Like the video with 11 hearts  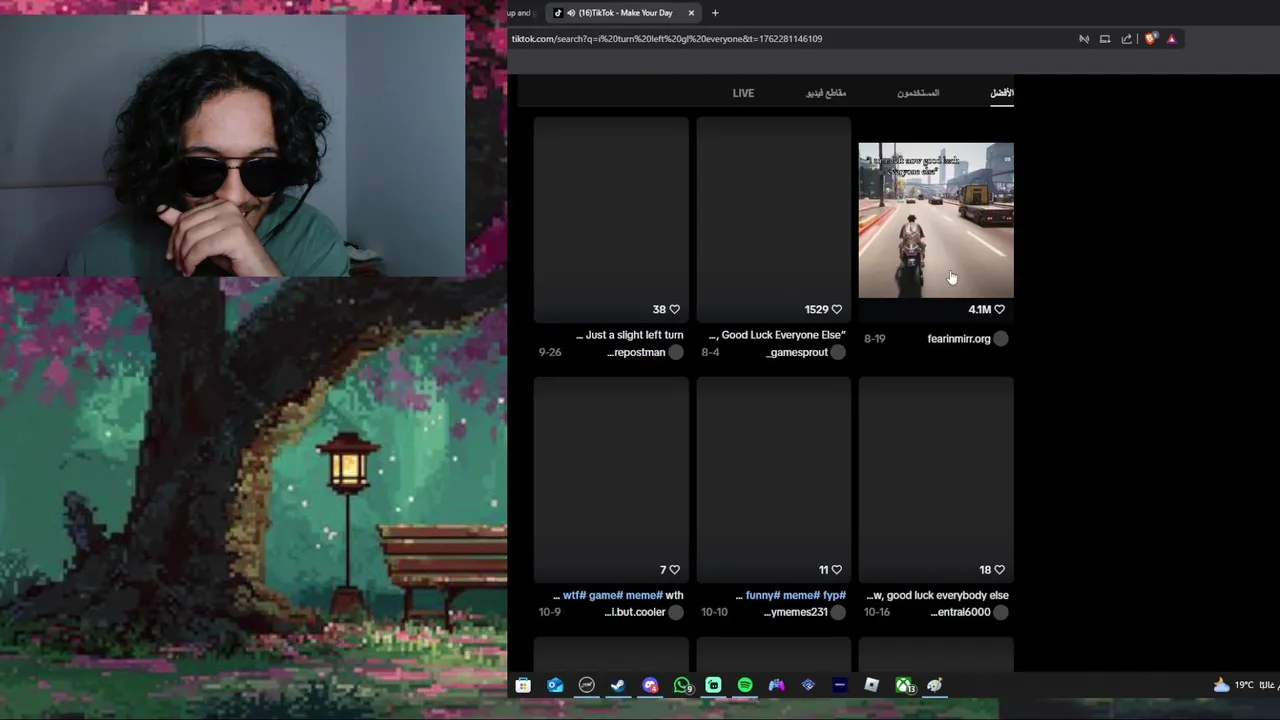pos(837,570)
